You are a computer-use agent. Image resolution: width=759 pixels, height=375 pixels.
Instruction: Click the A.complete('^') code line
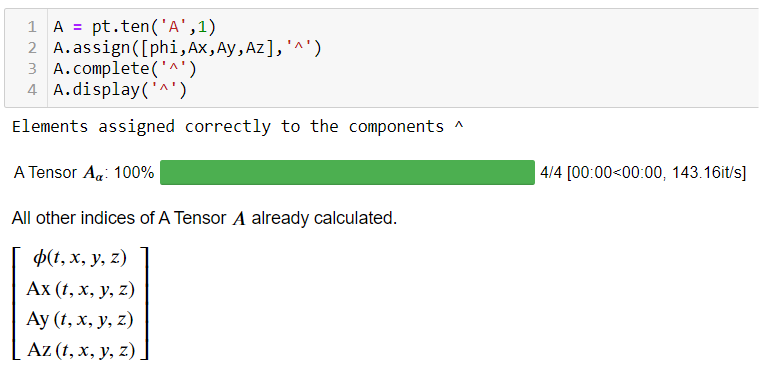(125, 69)
